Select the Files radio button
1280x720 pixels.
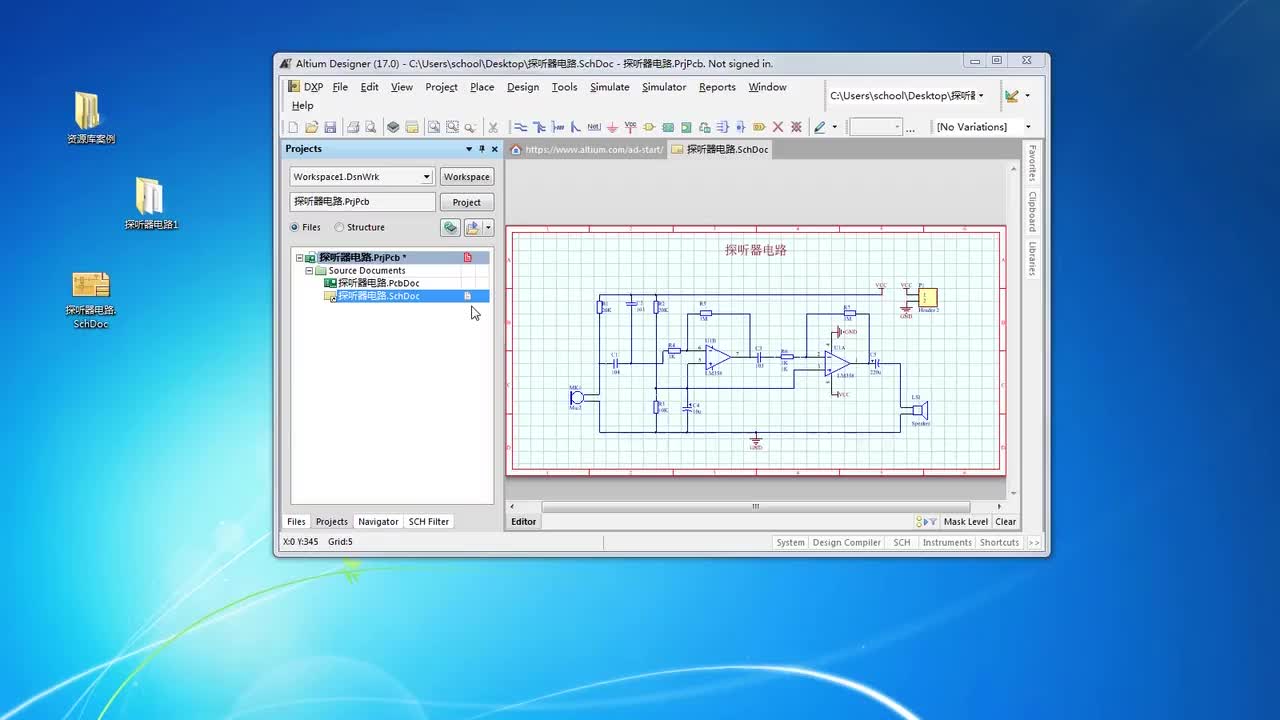[x=294, y=227]
